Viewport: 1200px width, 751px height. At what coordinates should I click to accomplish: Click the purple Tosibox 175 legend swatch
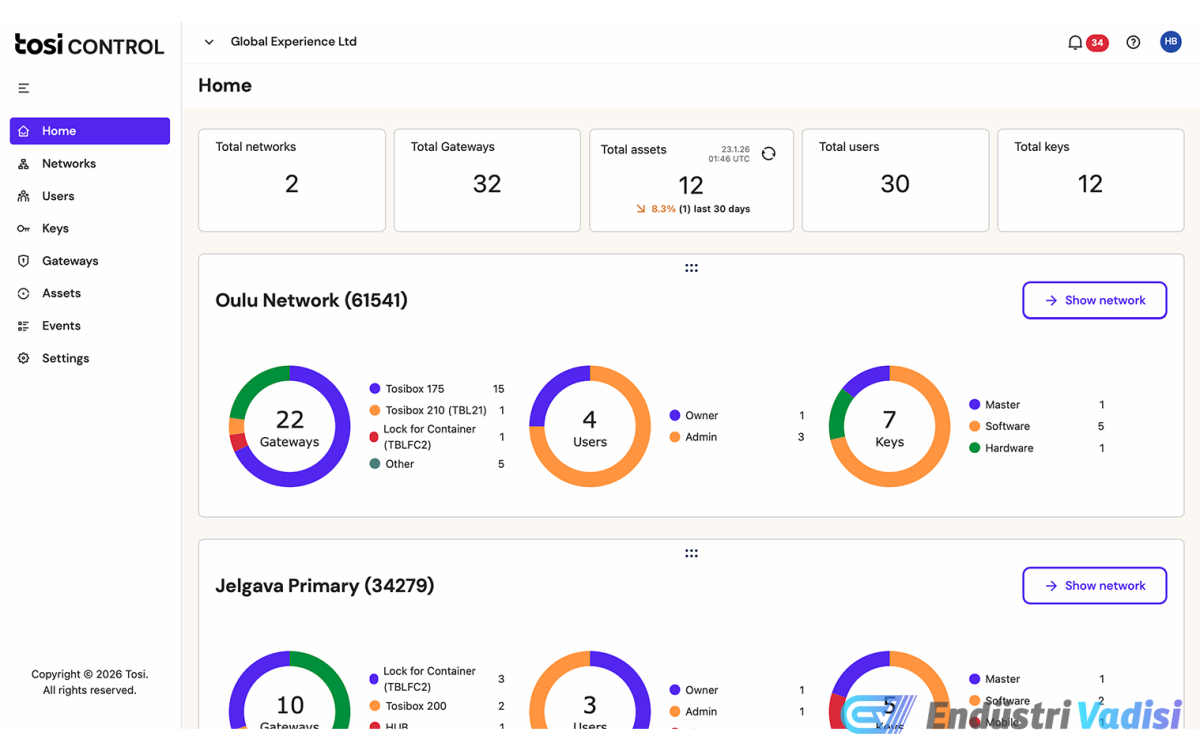coord(375,389)
